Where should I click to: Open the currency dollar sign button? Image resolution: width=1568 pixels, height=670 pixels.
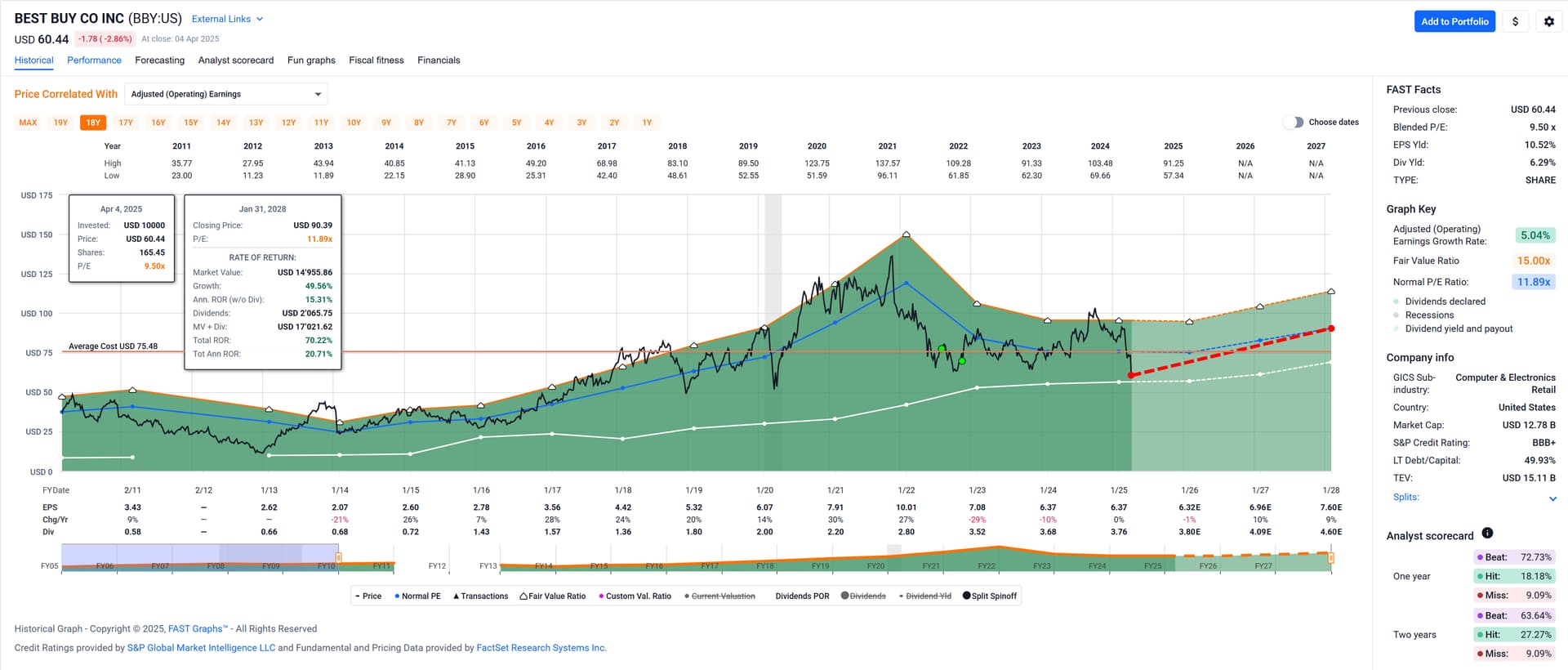(x=1515, y=21)
